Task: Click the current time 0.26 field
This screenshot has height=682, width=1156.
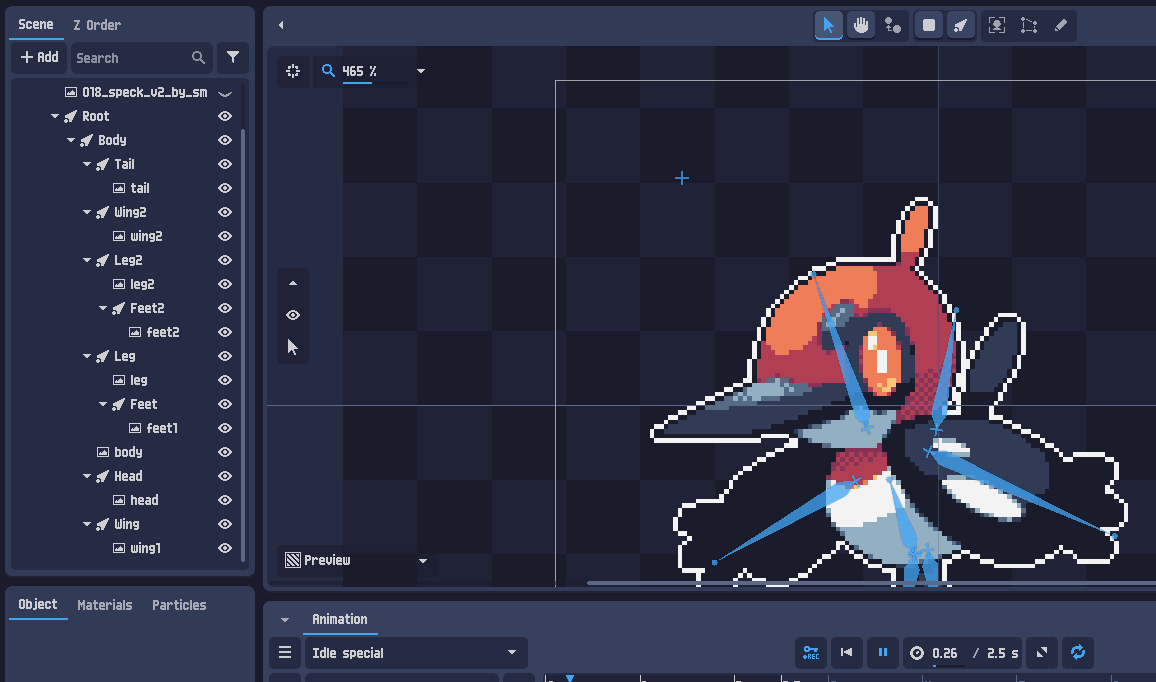Action: click(944, 653)
